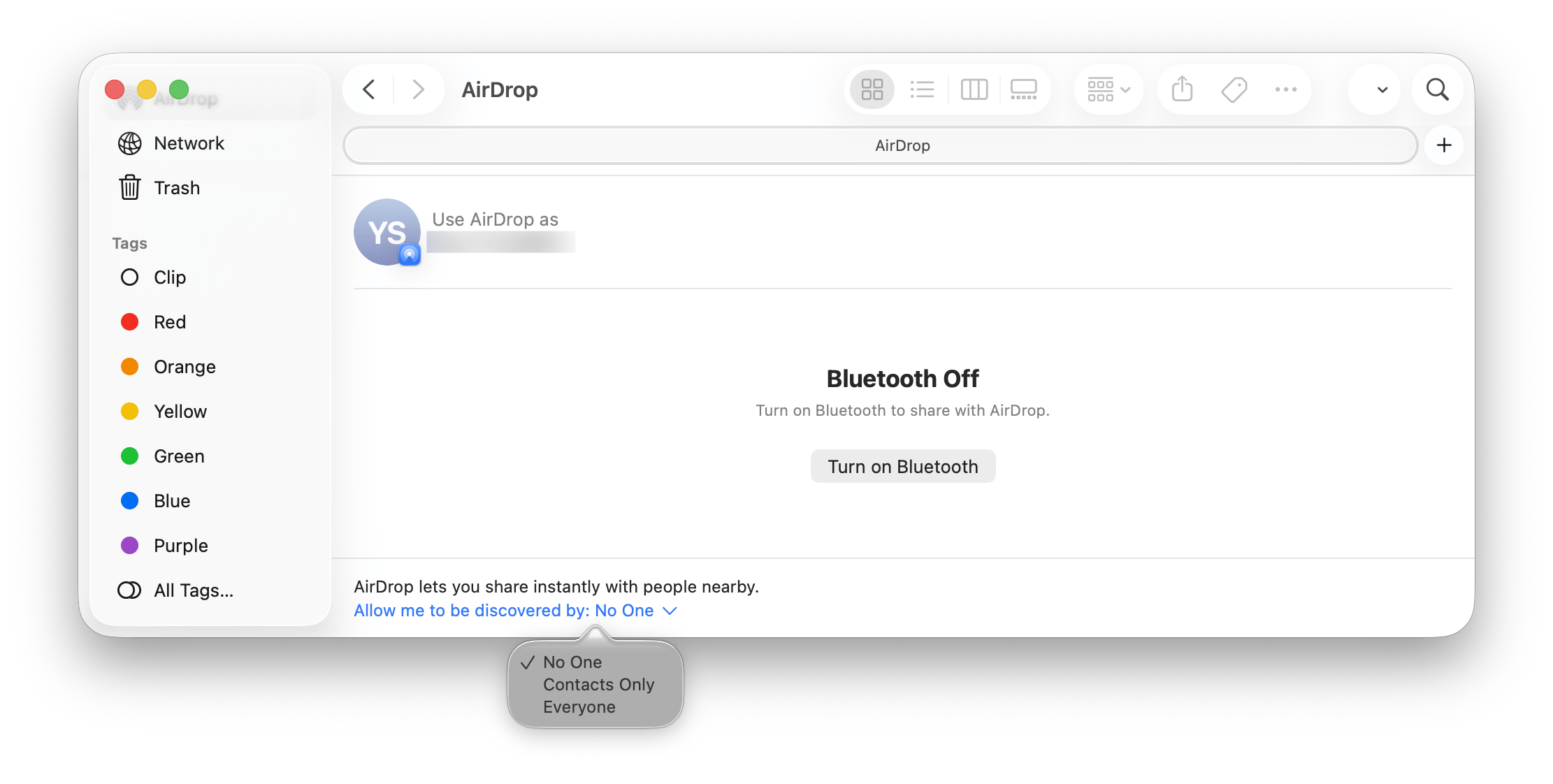
Task: Add a new tab with plus button
Action: (x=1444, y=145)
